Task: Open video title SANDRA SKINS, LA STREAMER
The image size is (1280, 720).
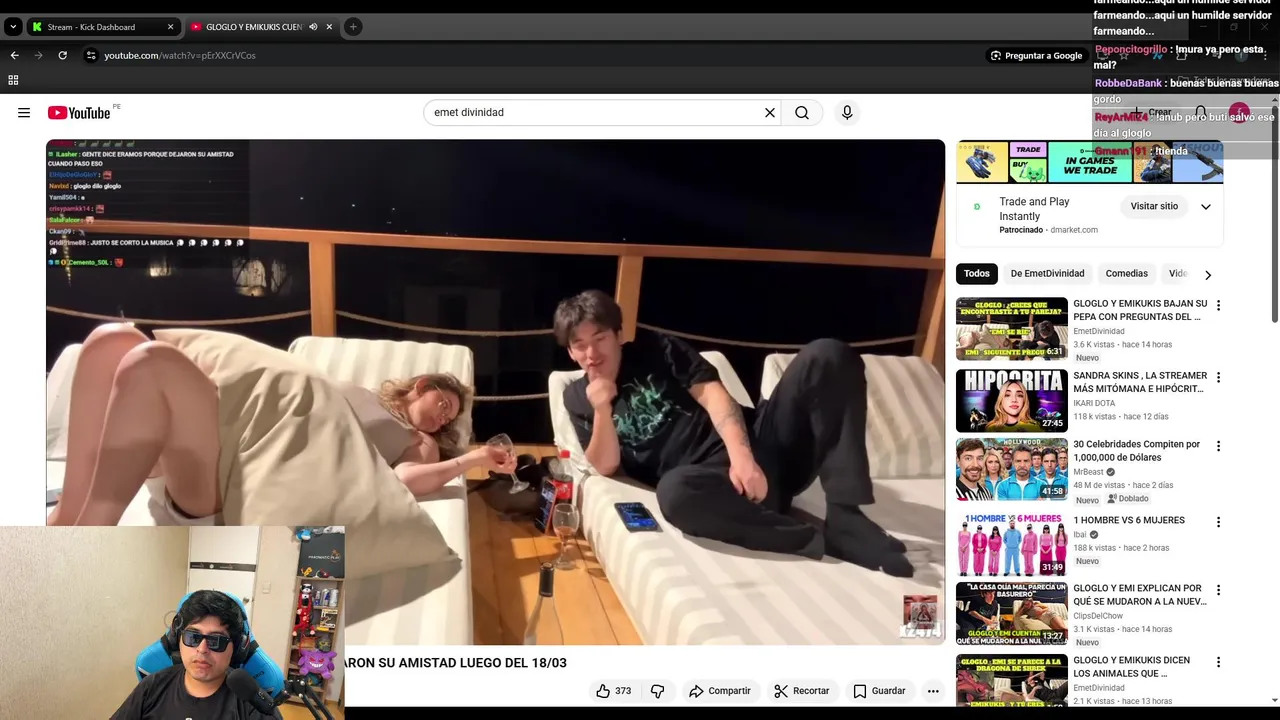Action: click(1141, 382)
